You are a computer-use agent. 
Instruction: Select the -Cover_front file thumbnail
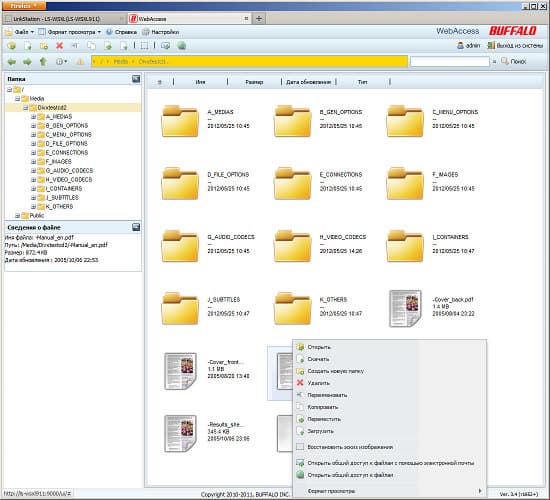tap(180, 371)
